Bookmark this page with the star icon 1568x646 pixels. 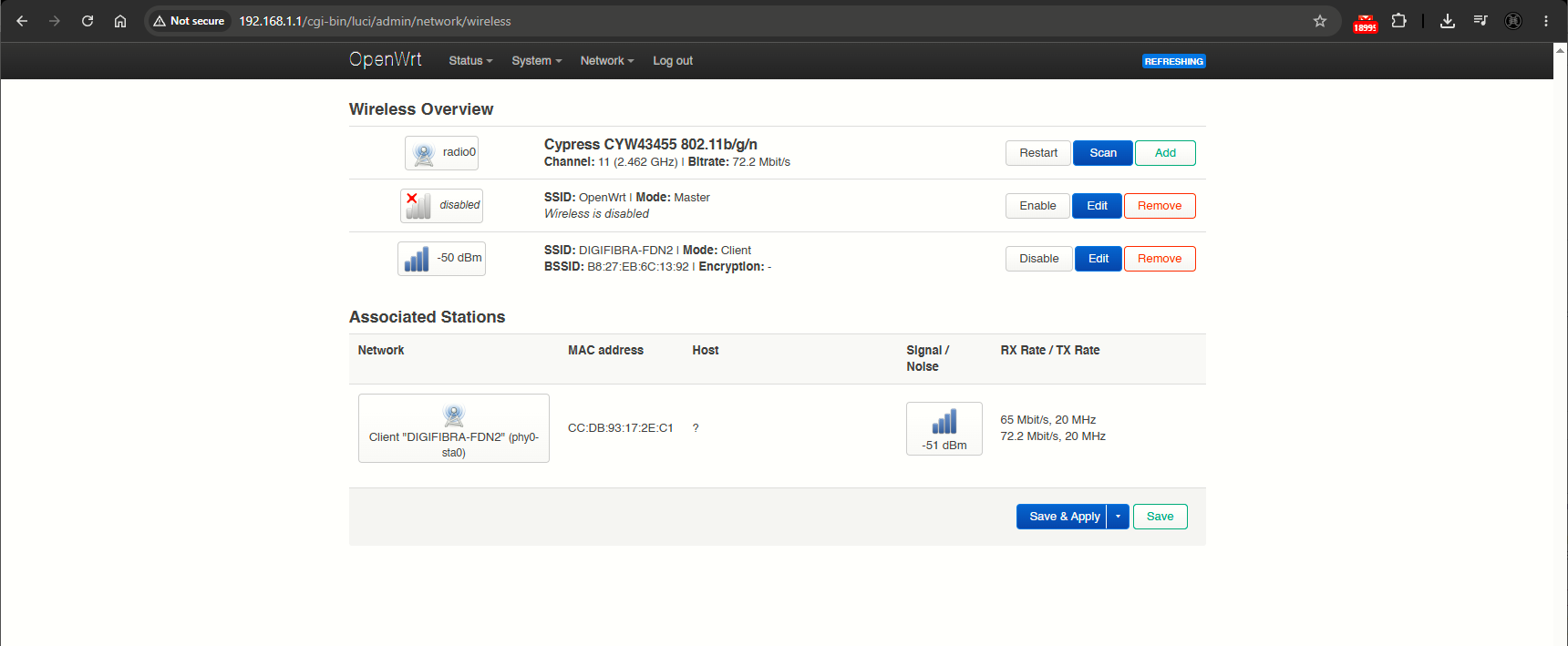(x=1320, y=21)
